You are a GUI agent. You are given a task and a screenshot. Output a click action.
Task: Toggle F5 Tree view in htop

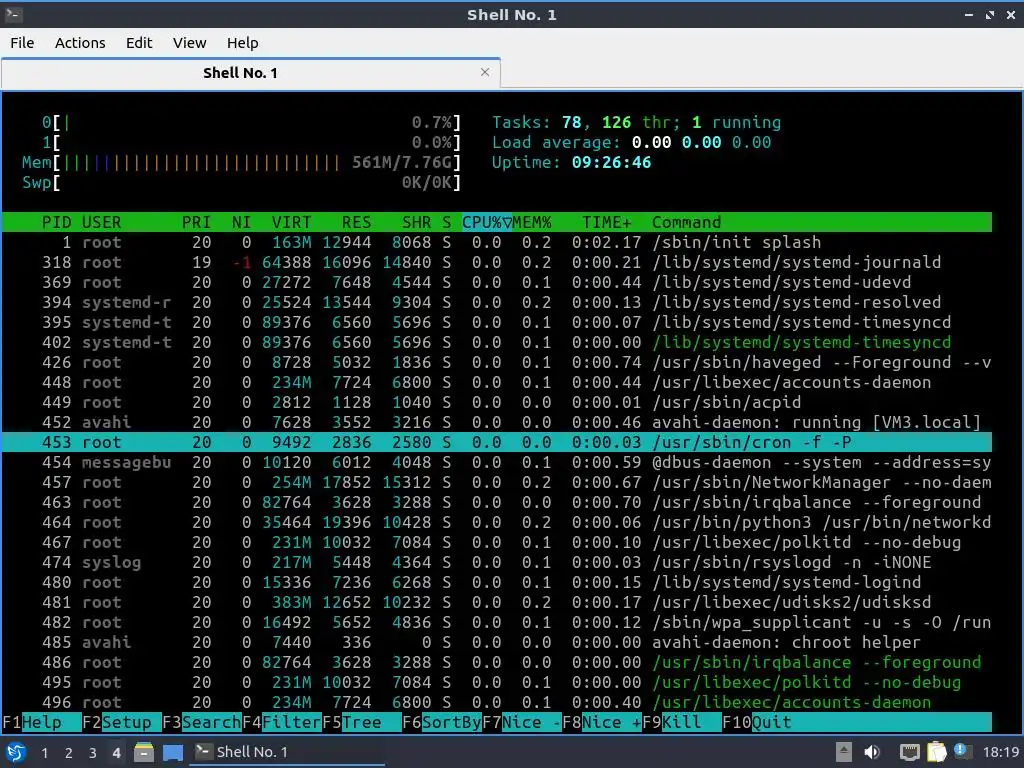click(362, 722)
